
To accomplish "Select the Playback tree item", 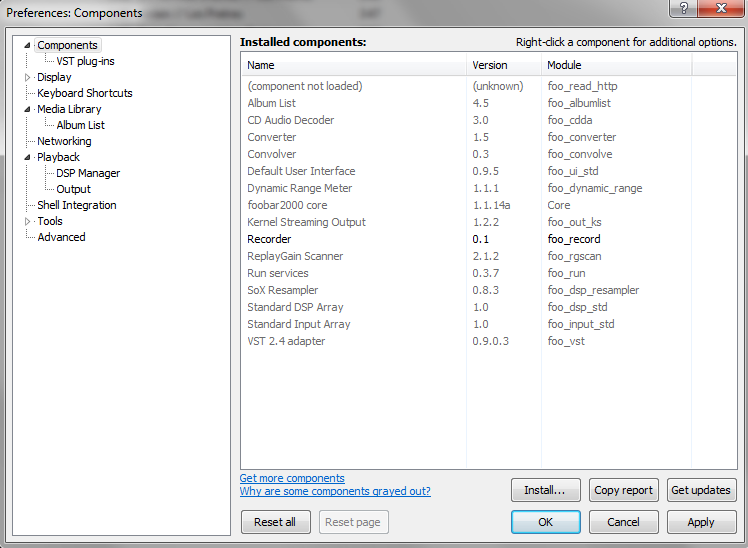I will coord(58,157).
